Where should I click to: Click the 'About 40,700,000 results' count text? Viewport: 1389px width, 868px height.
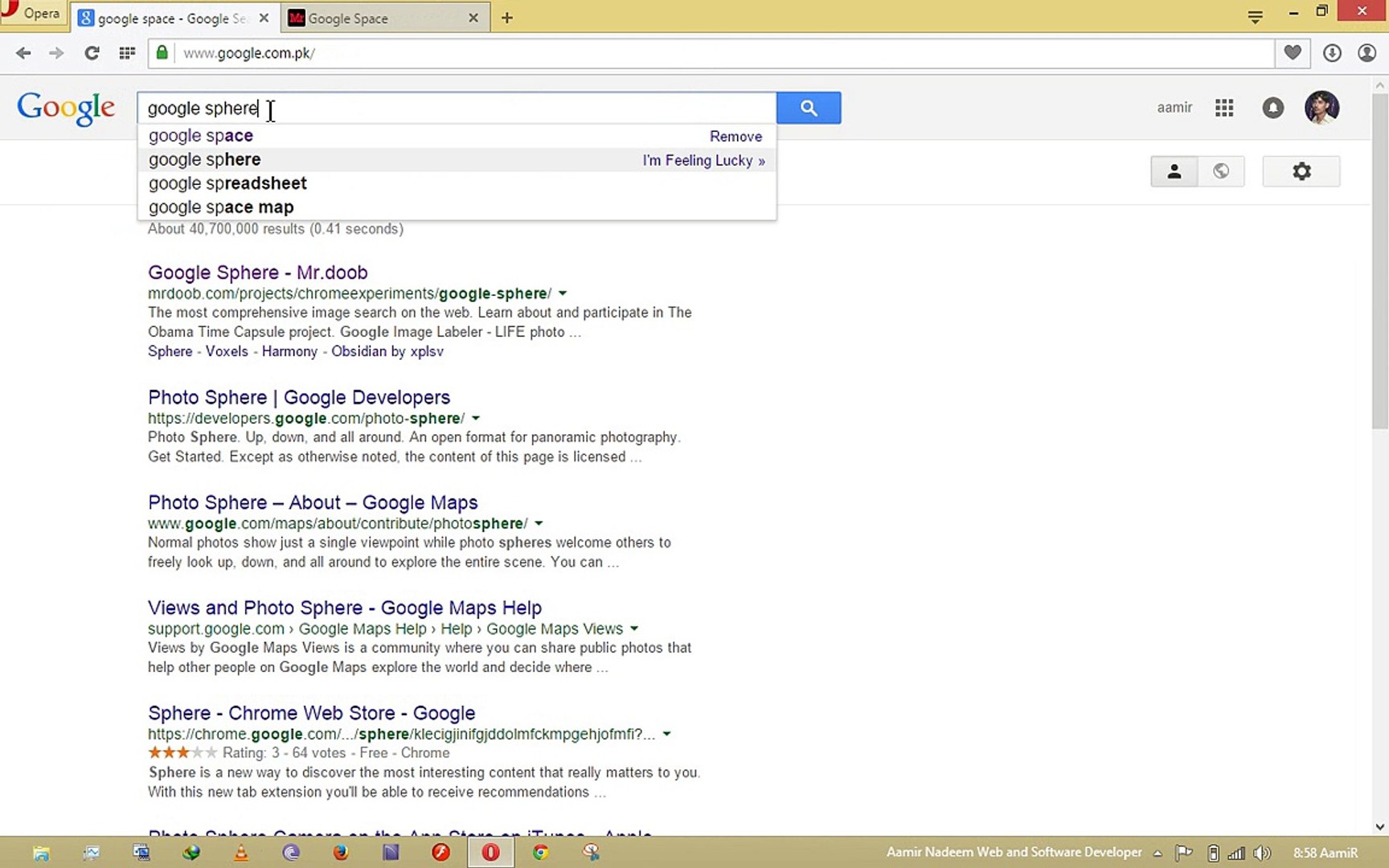pos(276,229)
